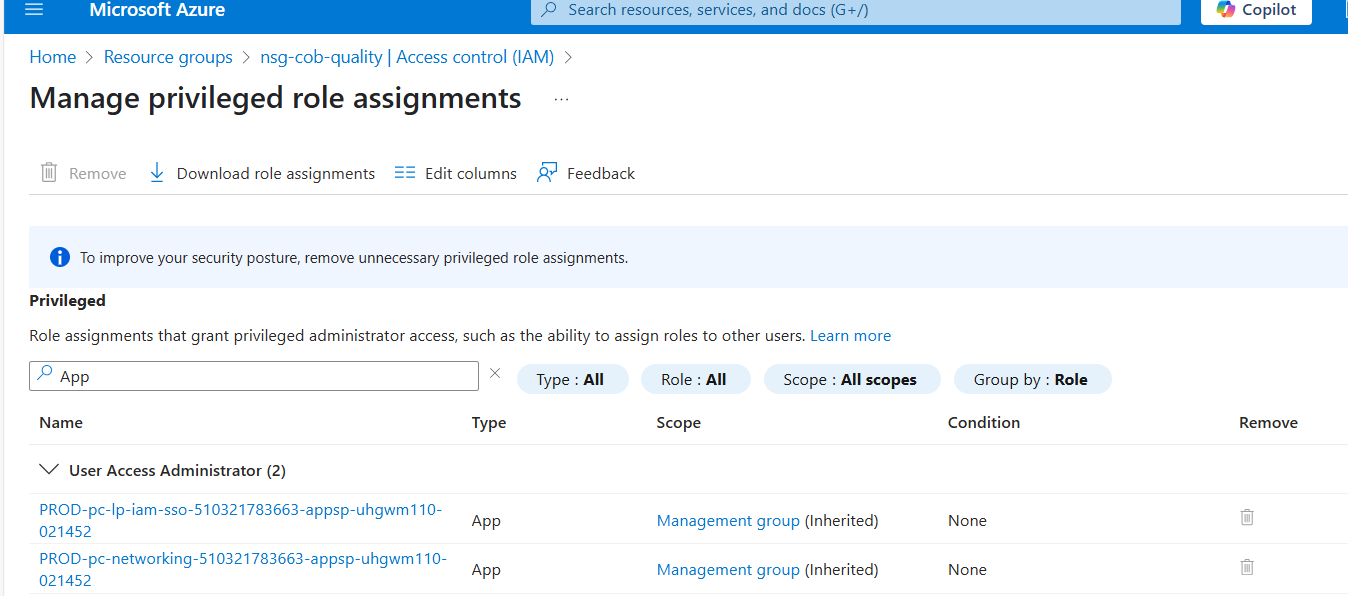Click App type cell in PROD-pc-networking row
Image resolution: width=1348 pixels, height=596 pixels.
tap(486, 570)
